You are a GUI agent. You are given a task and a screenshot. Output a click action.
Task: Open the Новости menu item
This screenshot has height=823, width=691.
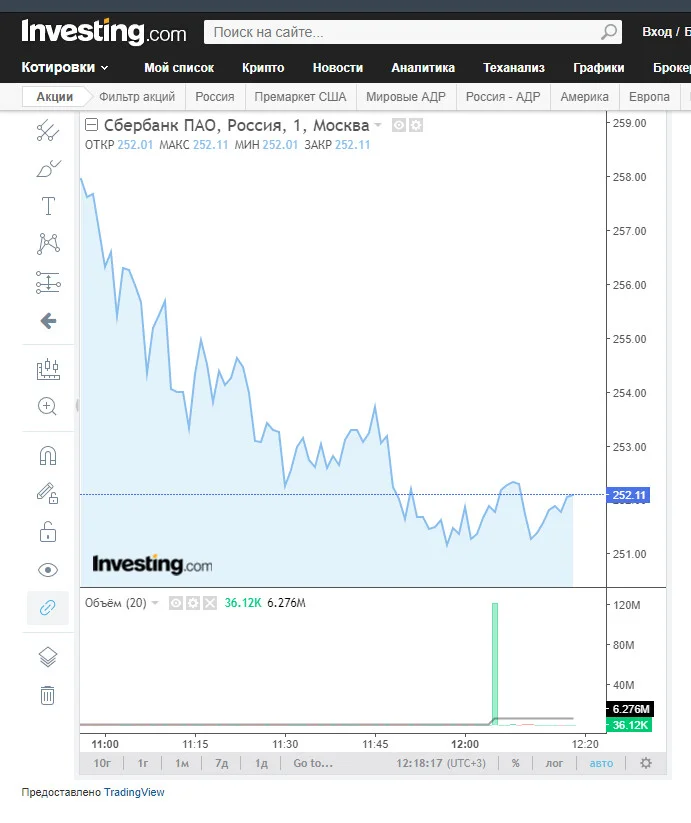click(338, 68)
